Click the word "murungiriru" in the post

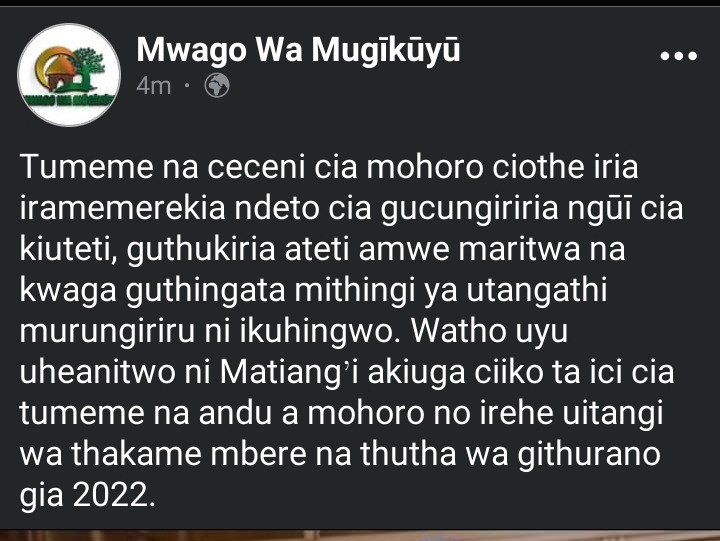click(x=107, y=332)
